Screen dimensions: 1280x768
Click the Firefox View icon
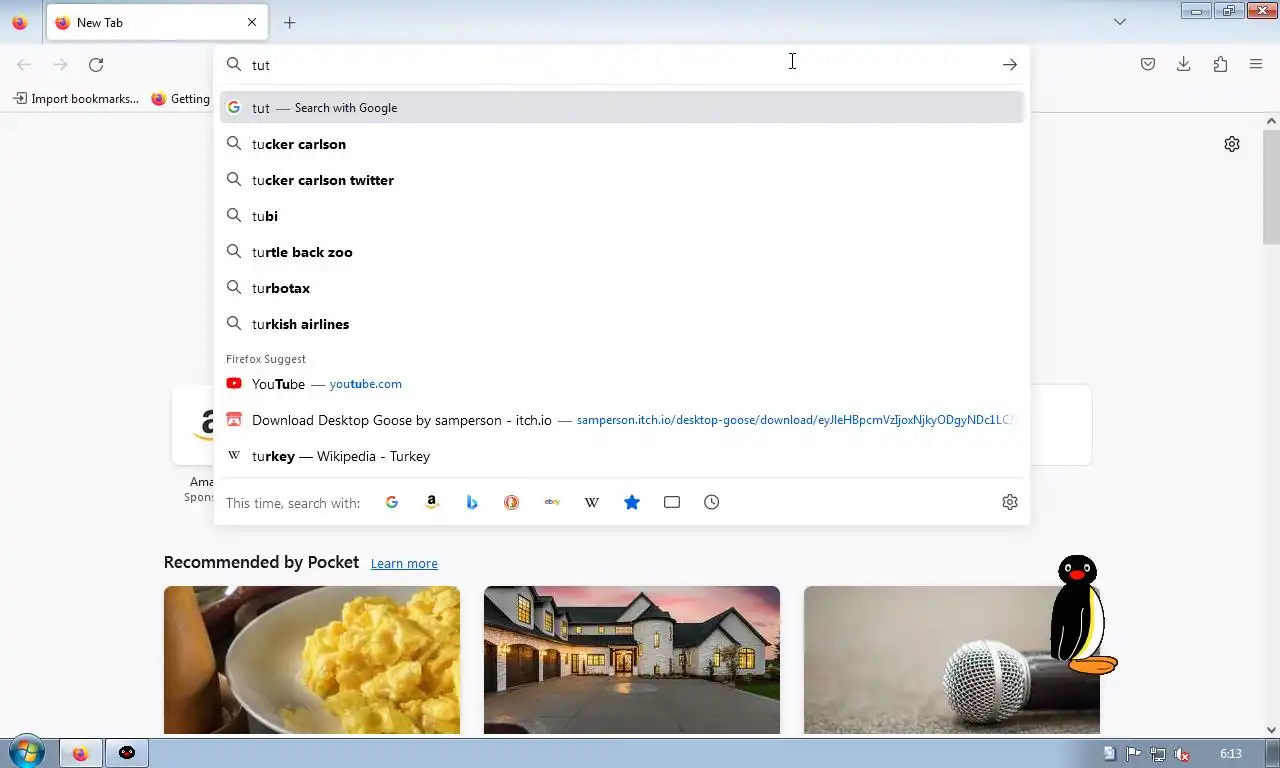click(x=20, y=22)
